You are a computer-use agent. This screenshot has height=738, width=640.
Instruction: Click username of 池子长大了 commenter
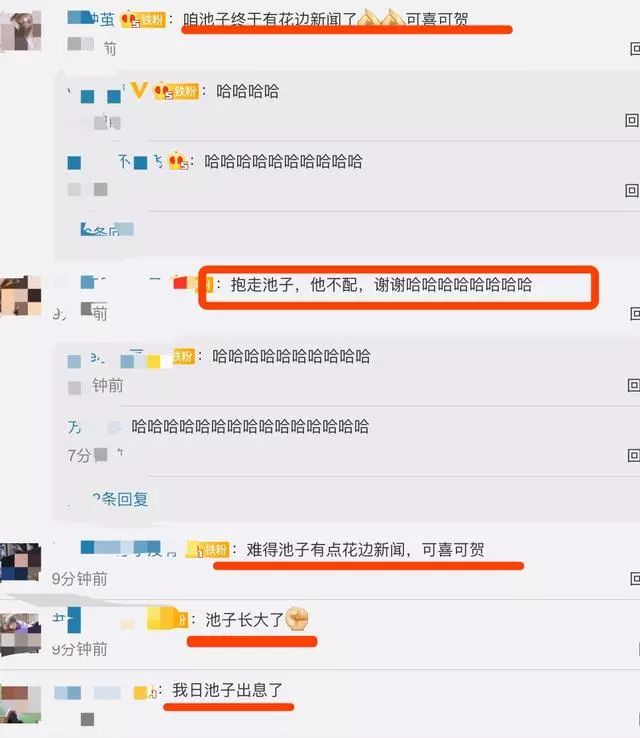pyautogui.click(x=66, y=620)
